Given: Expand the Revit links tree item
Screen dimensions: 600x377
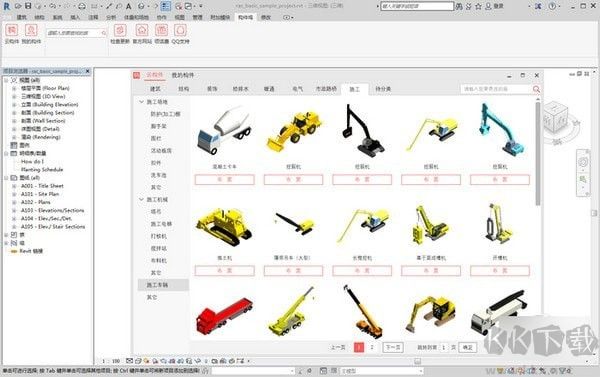Looking at the screenshot, I should (31, 251).
